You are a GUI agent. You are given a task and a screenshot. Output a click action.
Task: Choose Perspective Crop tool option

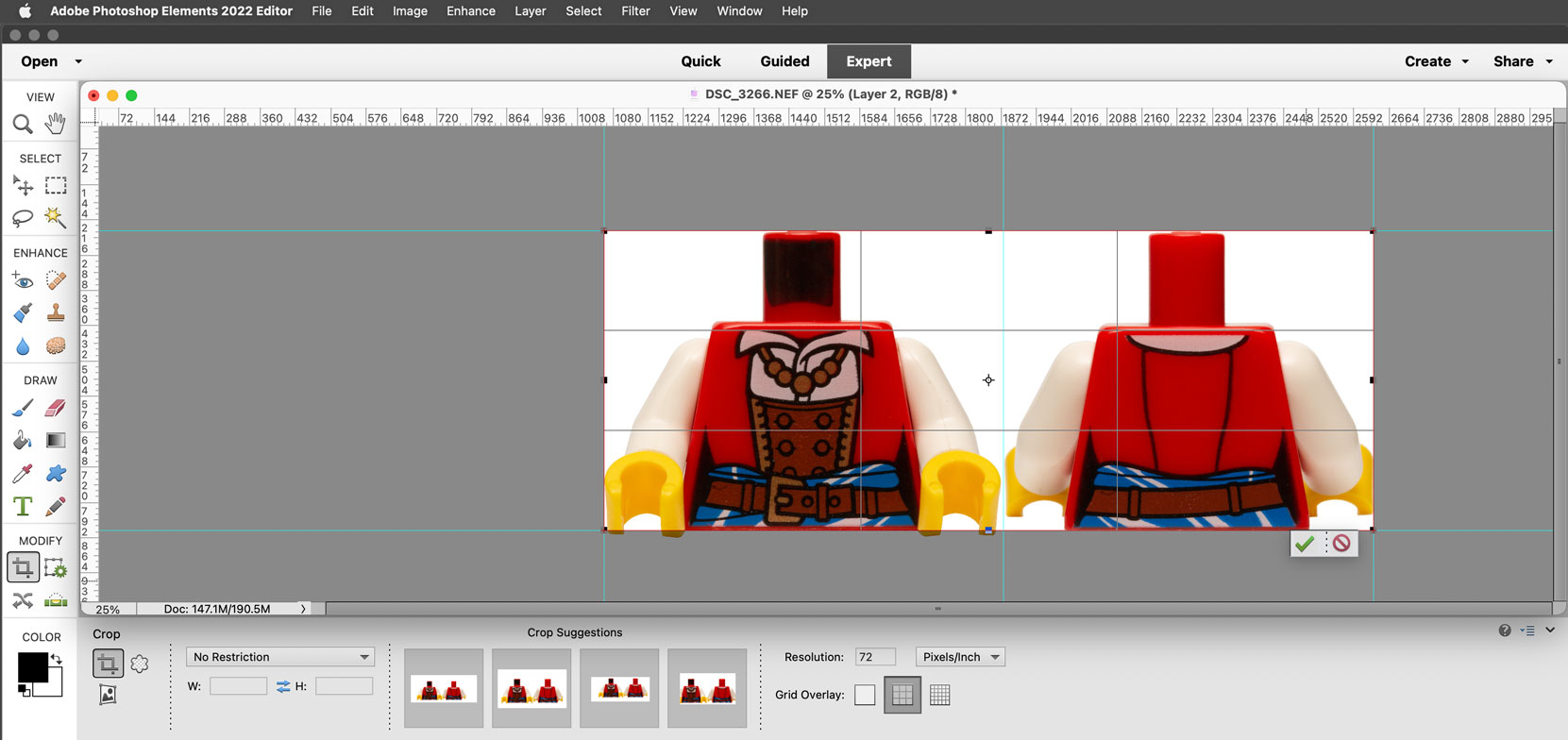click(108, 696)
